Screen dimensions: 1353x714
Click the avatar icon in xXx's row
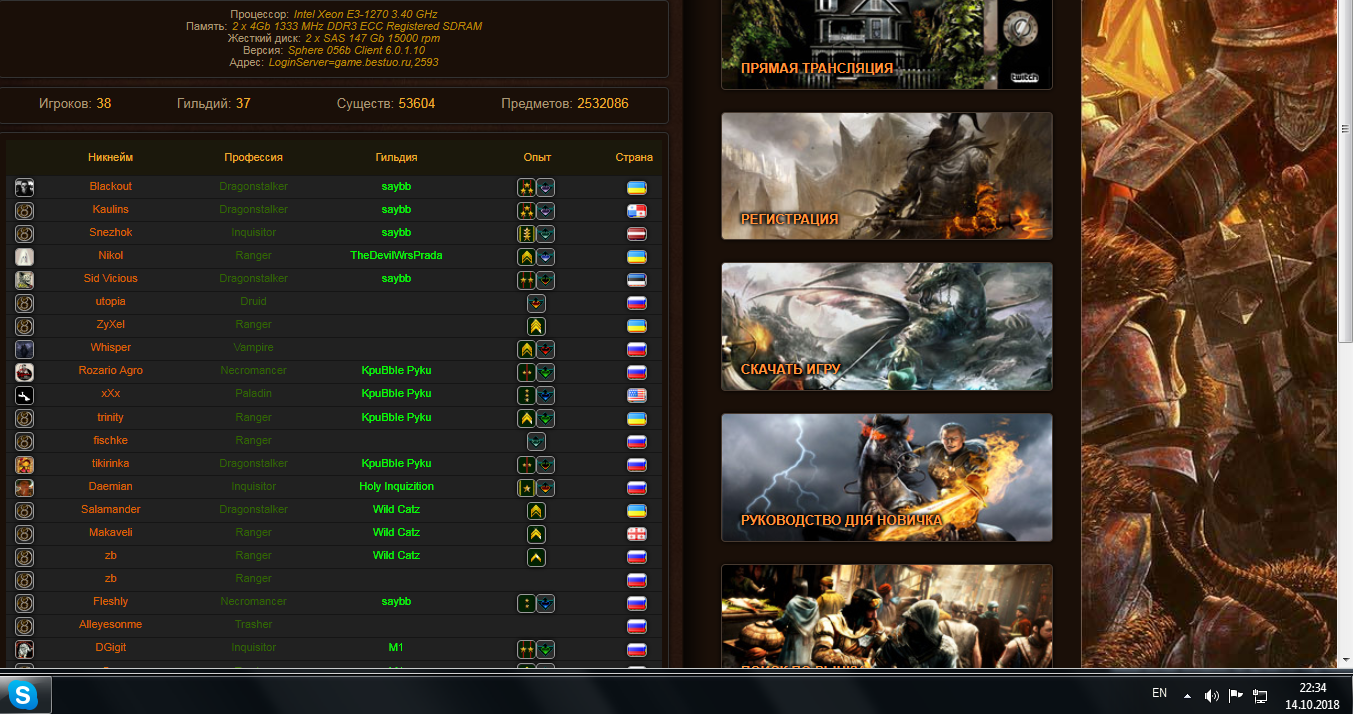click(25, 394)
